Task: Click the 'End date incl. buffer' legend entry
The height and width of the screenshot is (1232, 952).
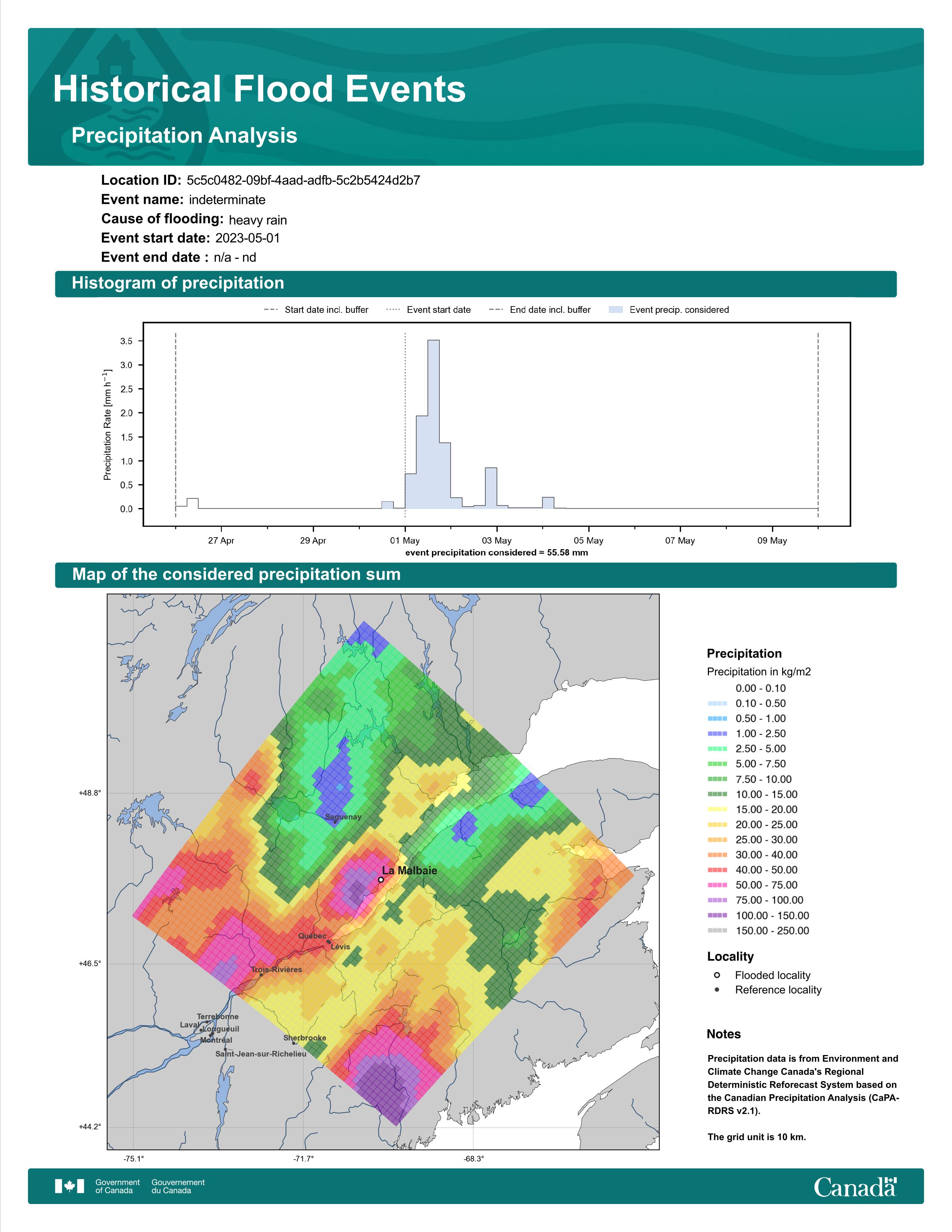Action: tap(540, 310)
